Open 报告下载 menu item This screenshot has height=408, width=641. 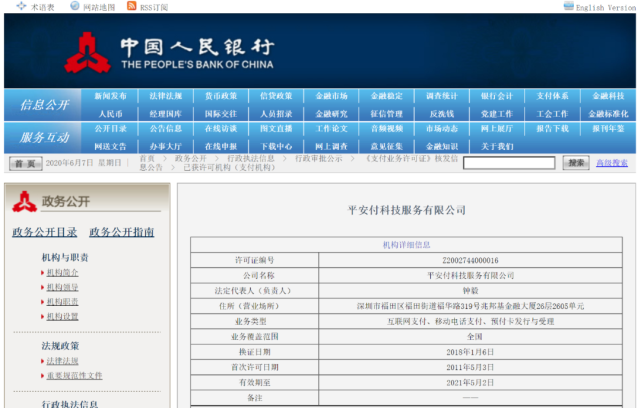point(552,129)
